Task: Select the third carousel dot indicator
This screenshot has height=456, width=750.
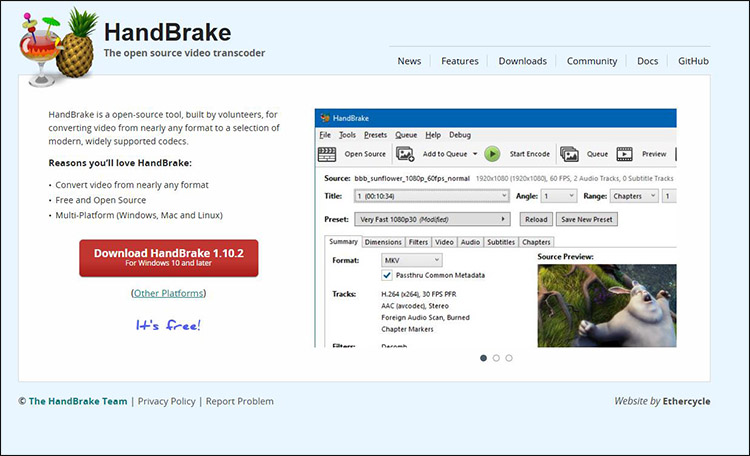Action: point(509,357)
